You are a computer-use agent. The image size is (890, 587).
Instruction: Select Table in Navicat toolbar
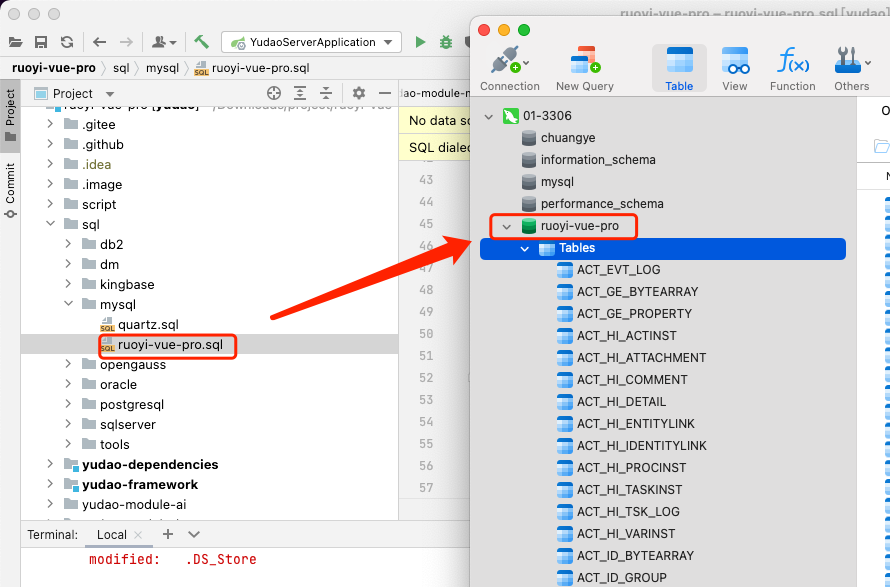point(679,68)
